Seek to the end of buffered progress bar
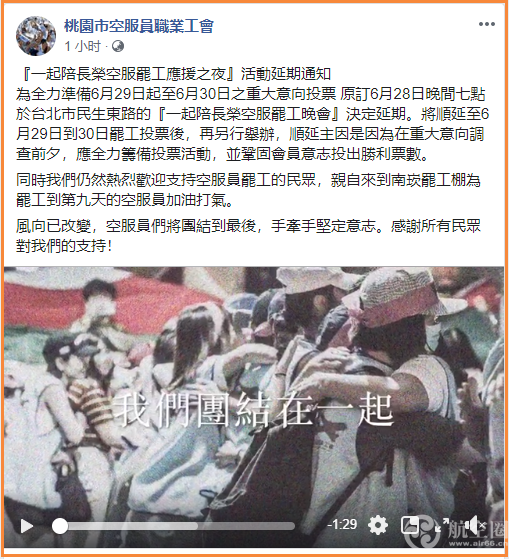 197,526
